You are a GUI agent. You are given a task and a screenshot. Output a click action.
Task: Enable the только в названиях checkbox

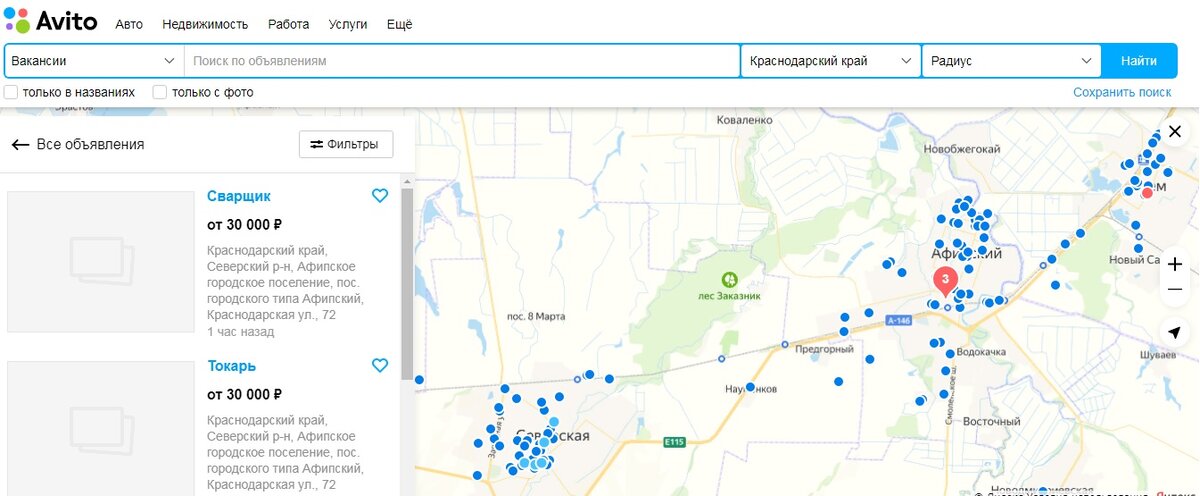[x=11, y=92]
